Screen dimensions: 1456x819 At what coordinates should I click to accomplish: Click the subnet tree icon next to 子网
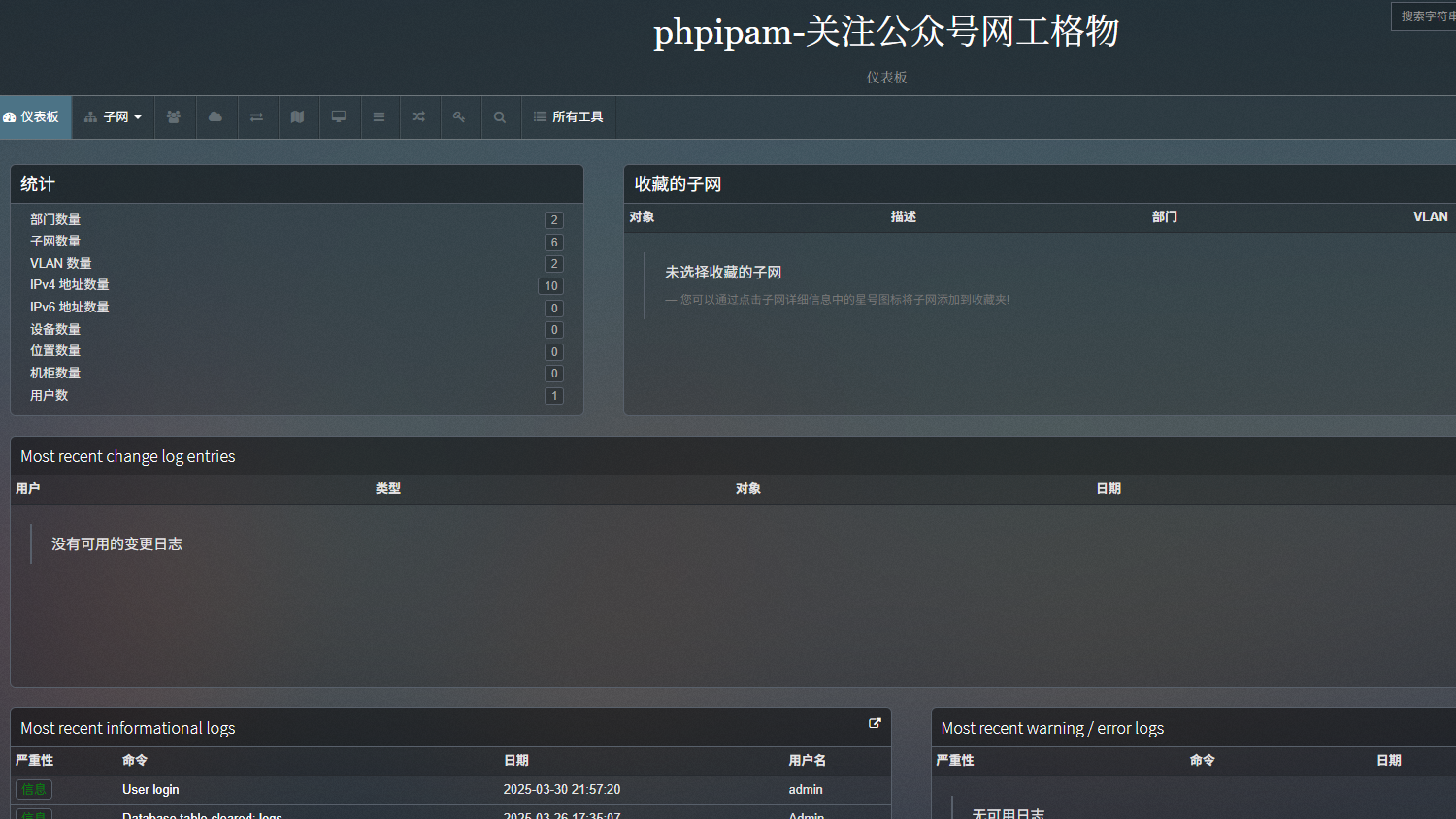click(x=89, y=116)
